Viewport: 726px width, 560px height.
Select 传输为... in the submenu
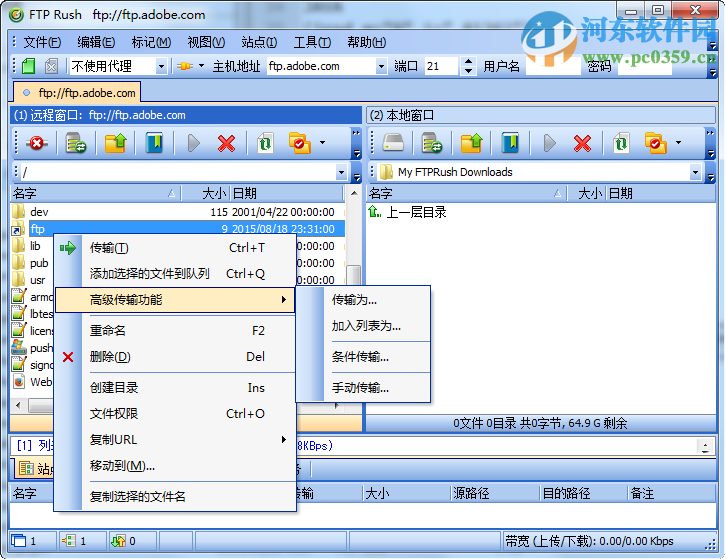[363, 300]
